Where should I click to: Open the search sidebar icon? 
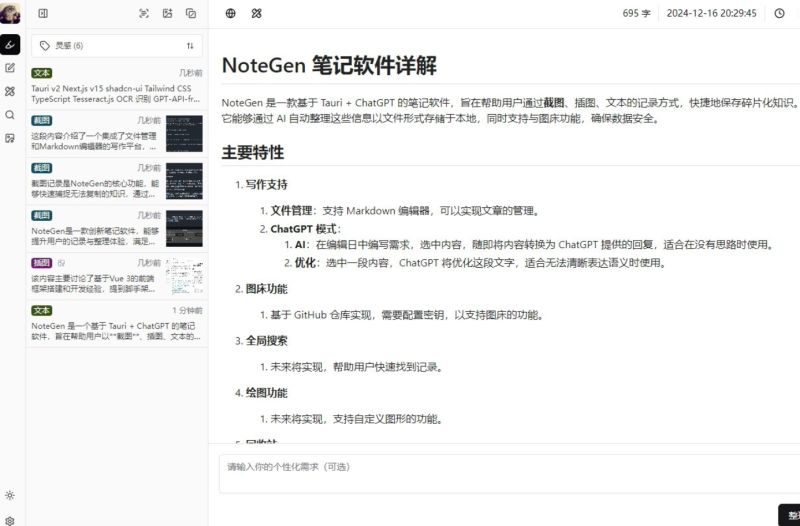pyautogui.click(x=10, y=115)
